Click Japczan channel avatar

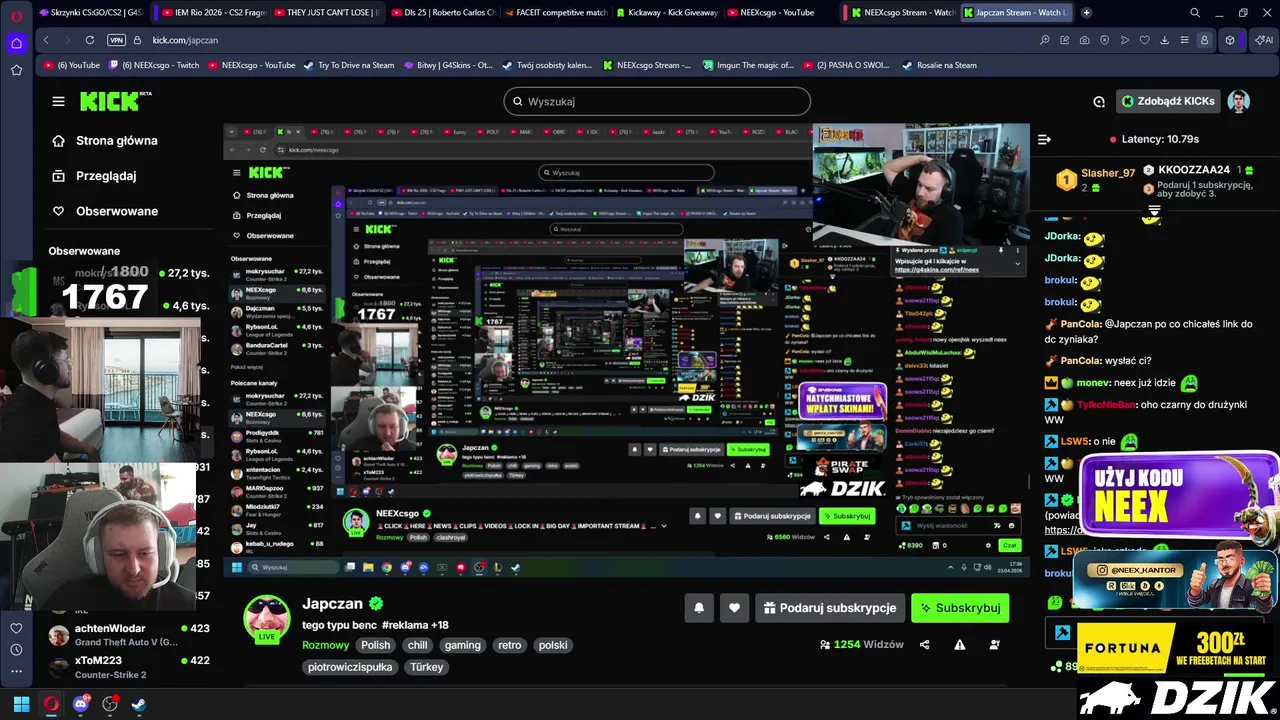(267, 618)
